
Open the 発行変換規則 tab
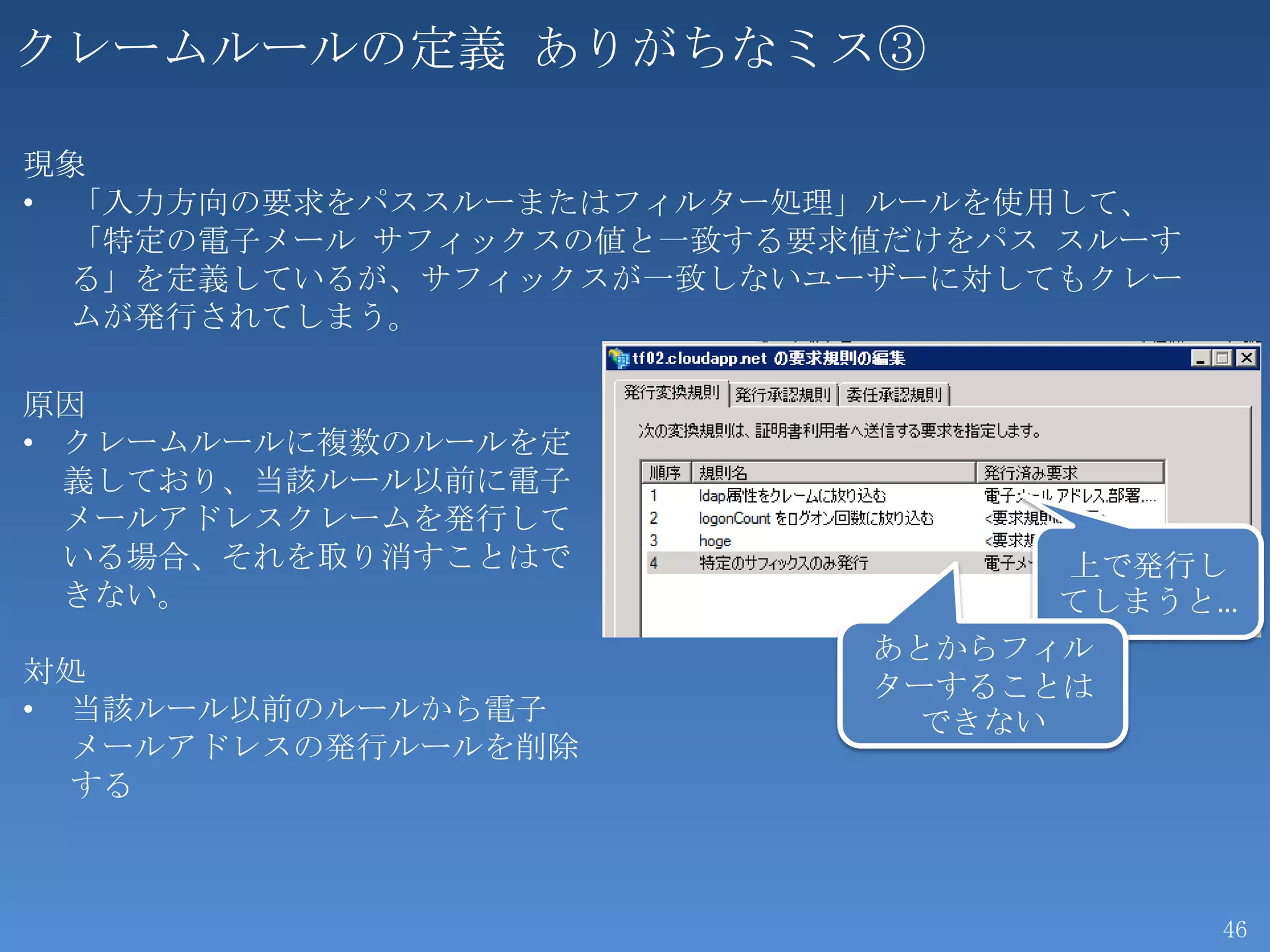672,393
